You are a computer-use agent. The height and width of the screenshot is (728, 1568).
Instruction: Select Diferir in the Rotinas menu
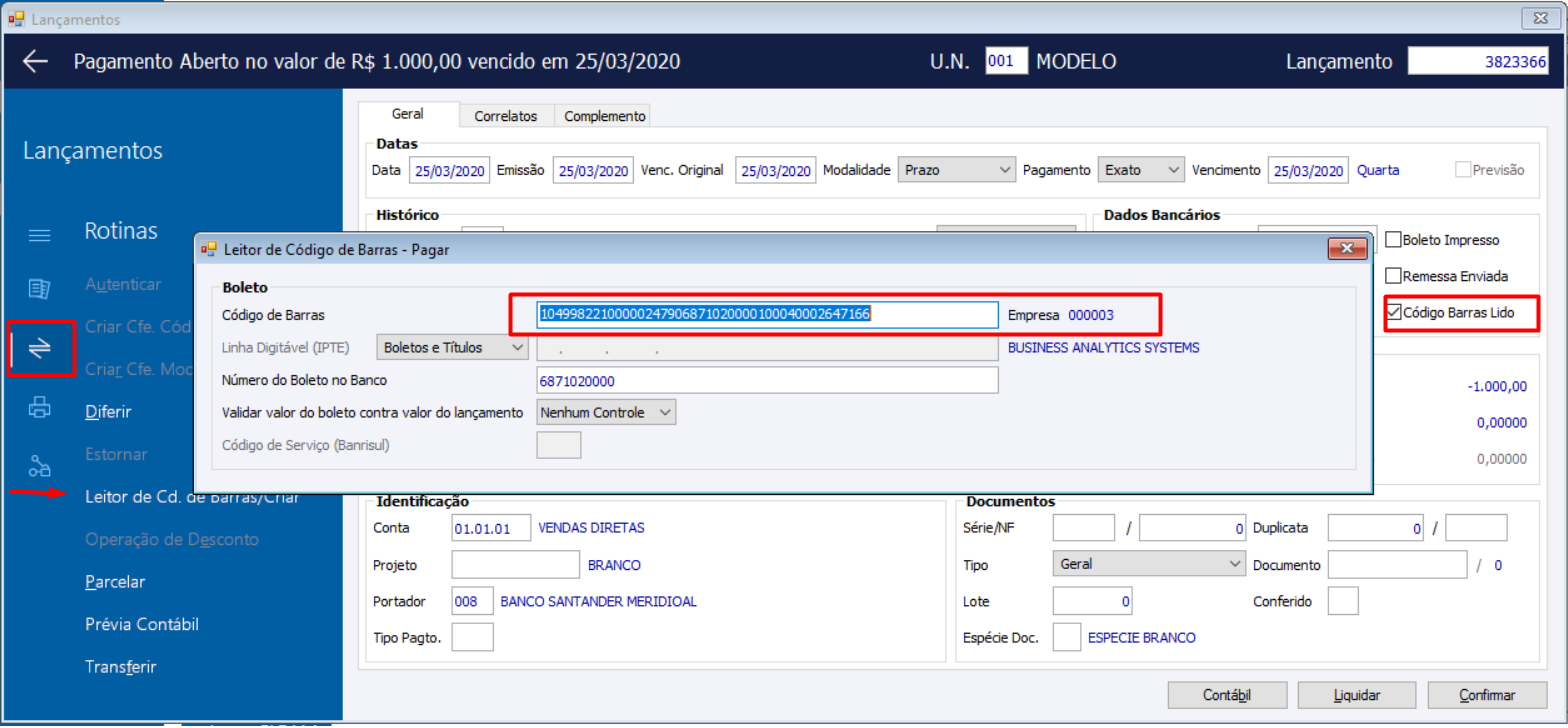[x=108, y=411]
